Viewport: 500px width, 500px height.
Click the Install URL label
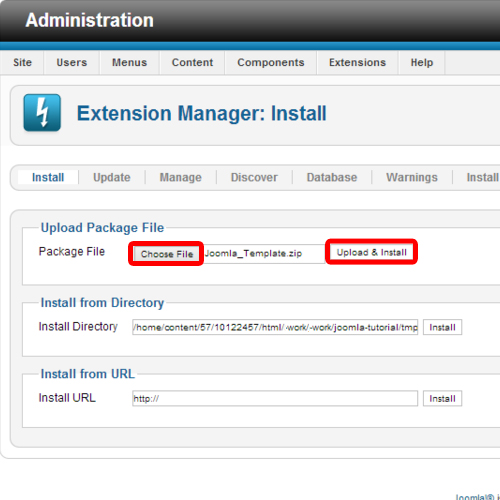coord(67,398)
